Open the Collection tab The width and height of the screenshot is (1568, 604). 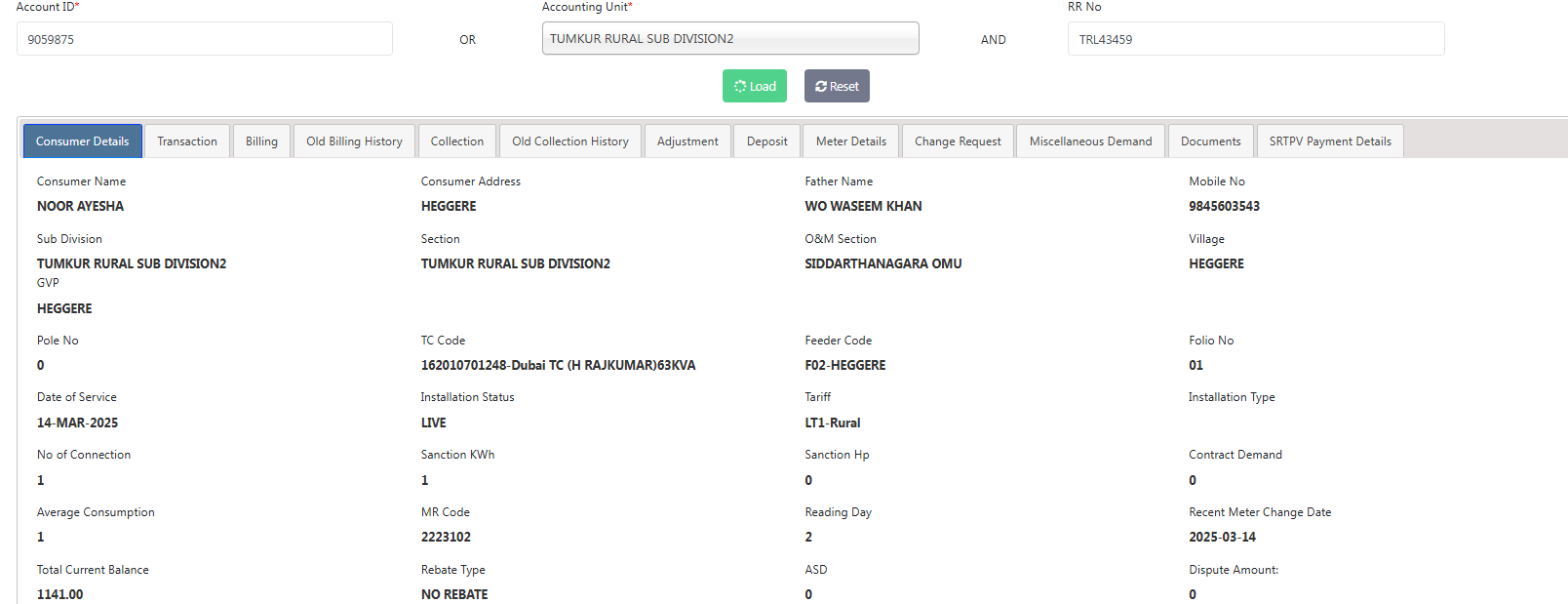(457, 141)
